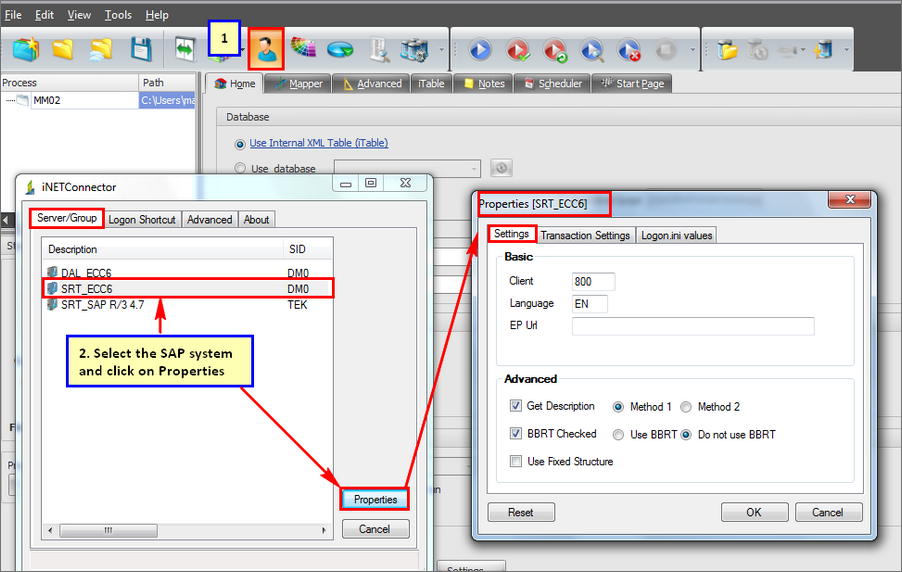Screen dimensions: 902x572
Task: Click the color palette fan icon
Action: pyautogui.click(x=303, y=48)
